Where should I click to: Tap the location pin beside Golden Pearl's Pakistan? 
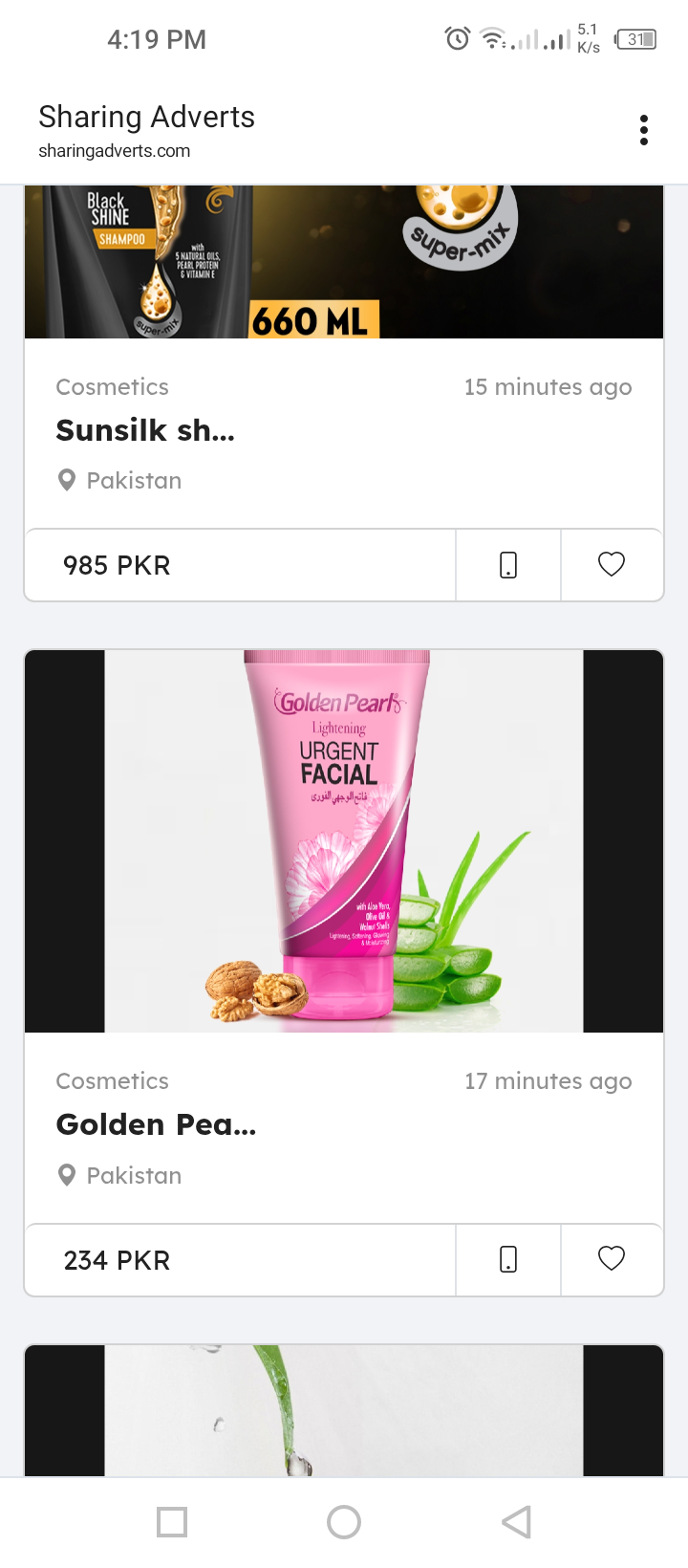point(67,1175)
